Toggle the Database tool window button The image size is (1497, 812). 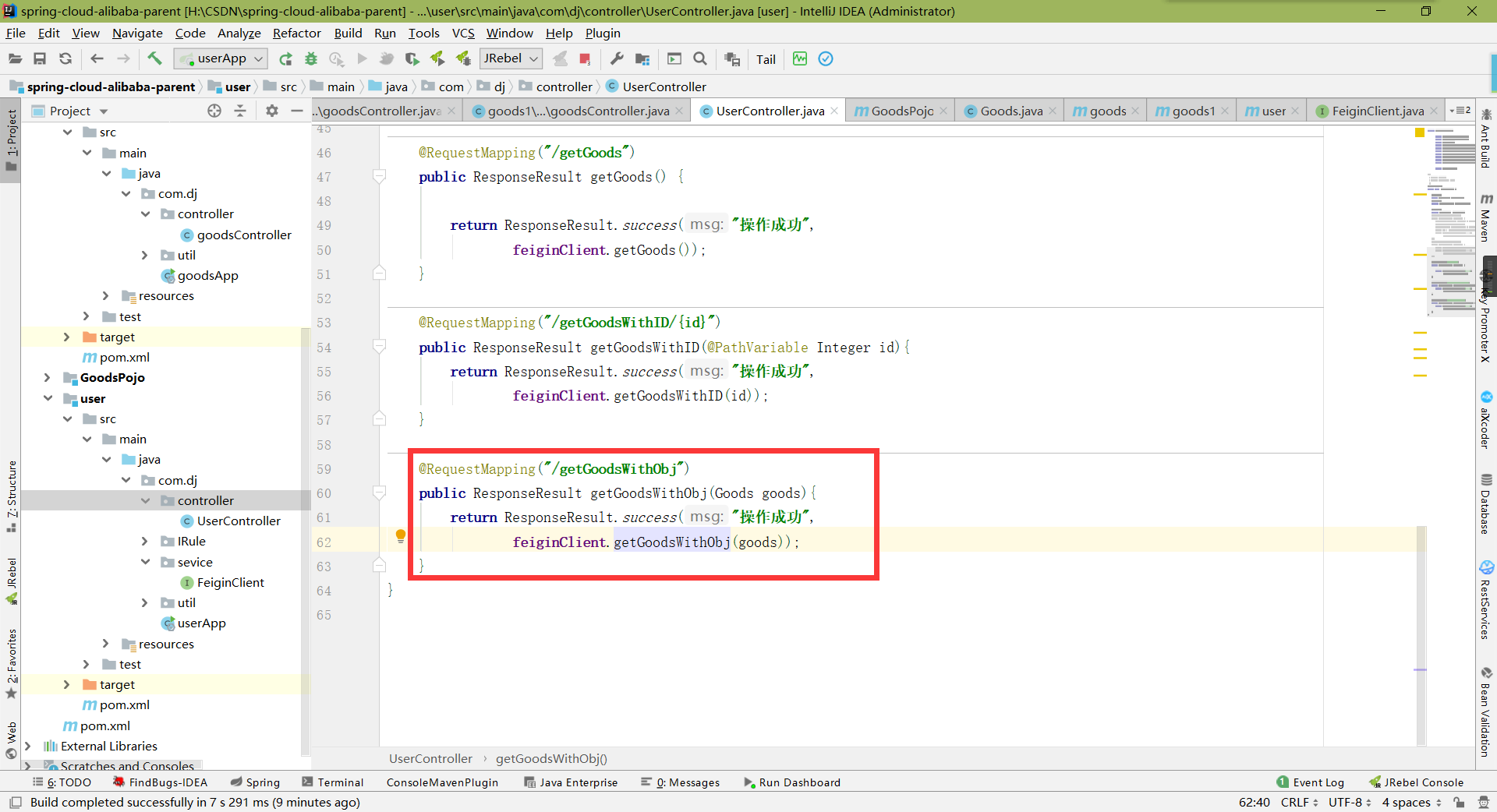click(1486, 503)
